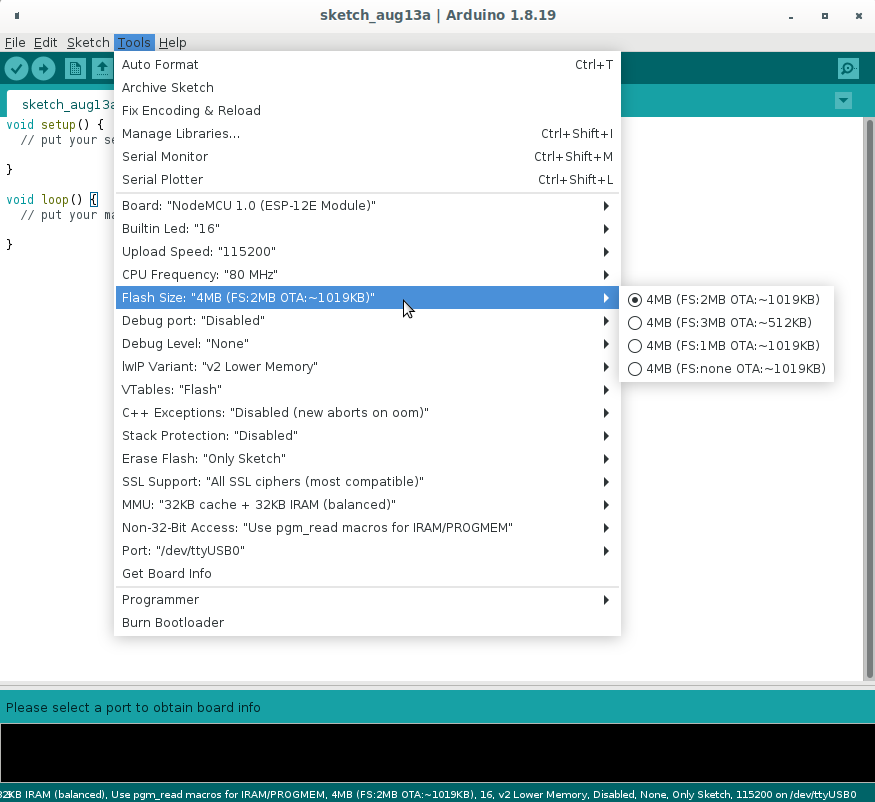This screenshot has width=875, height=802.
Task: Click the Upload arrow toolbar icon
Action: pyautogui.click(x=44, y=69)
